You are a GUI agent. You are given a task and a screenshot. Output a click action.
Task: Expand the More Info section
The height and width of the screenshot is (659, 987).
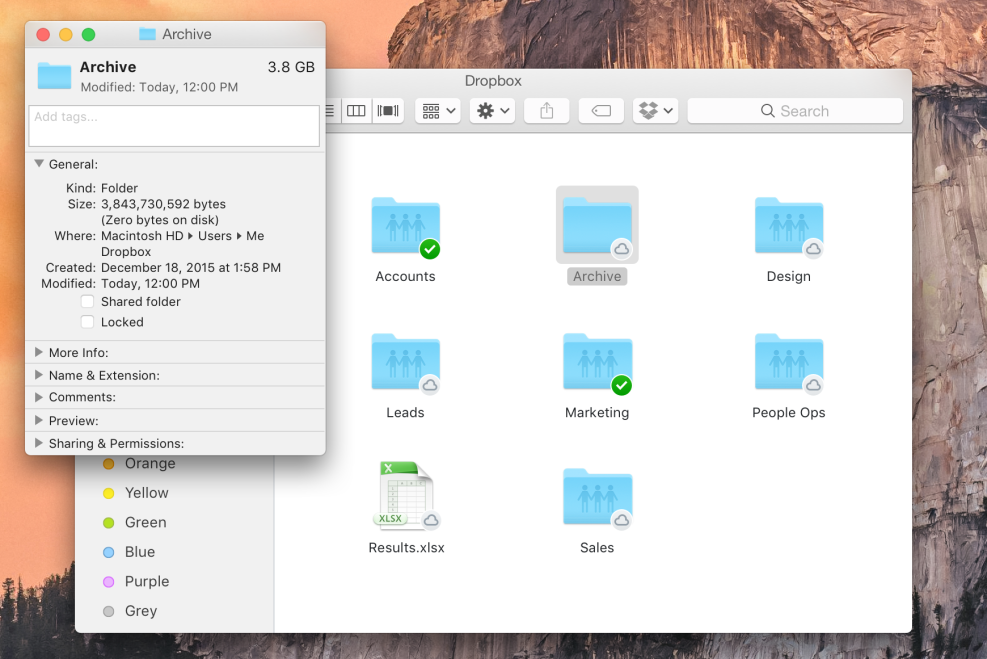tap(39, 352)
